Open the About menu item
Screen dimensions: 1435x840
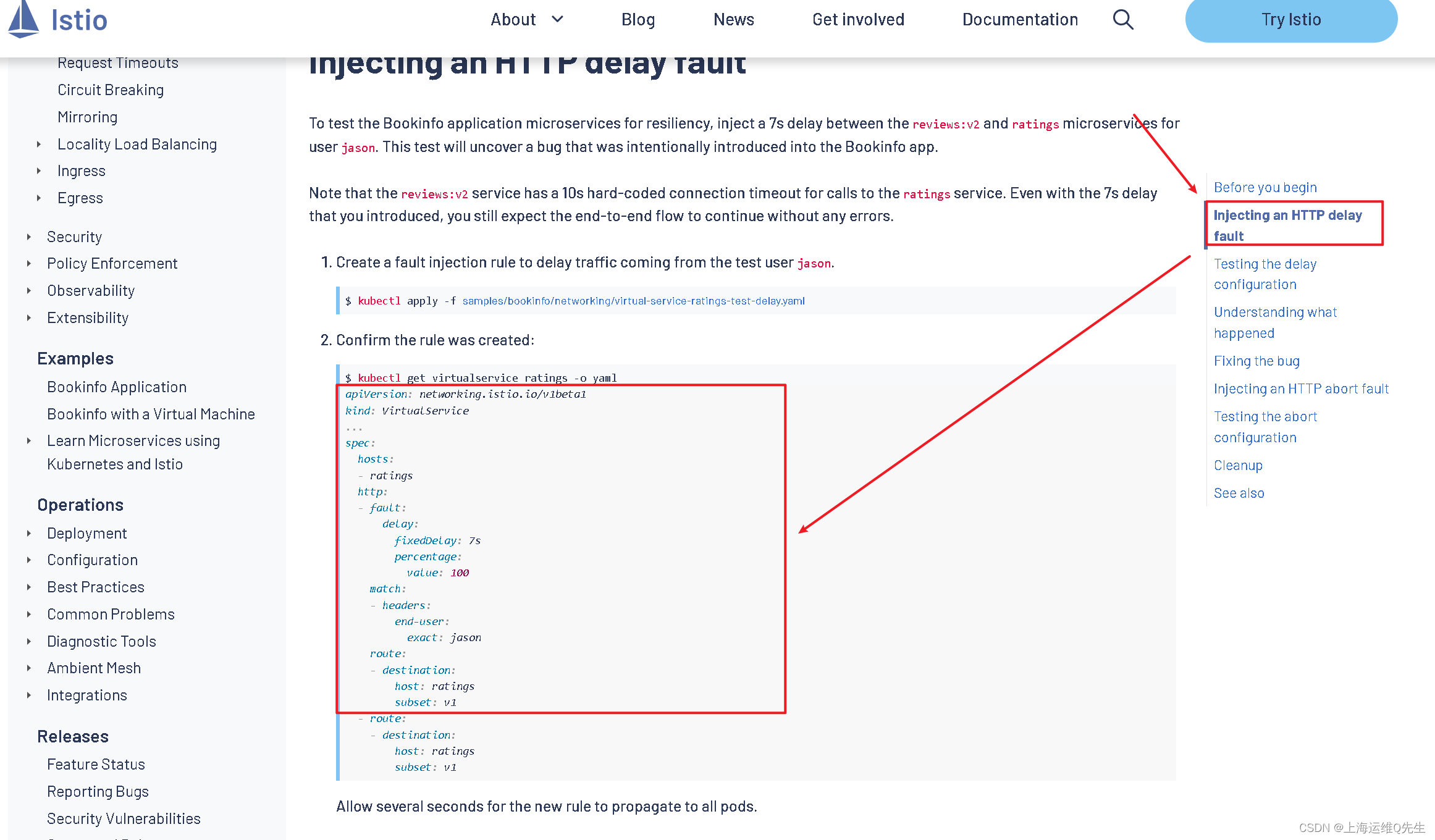[x=513, y=20]
